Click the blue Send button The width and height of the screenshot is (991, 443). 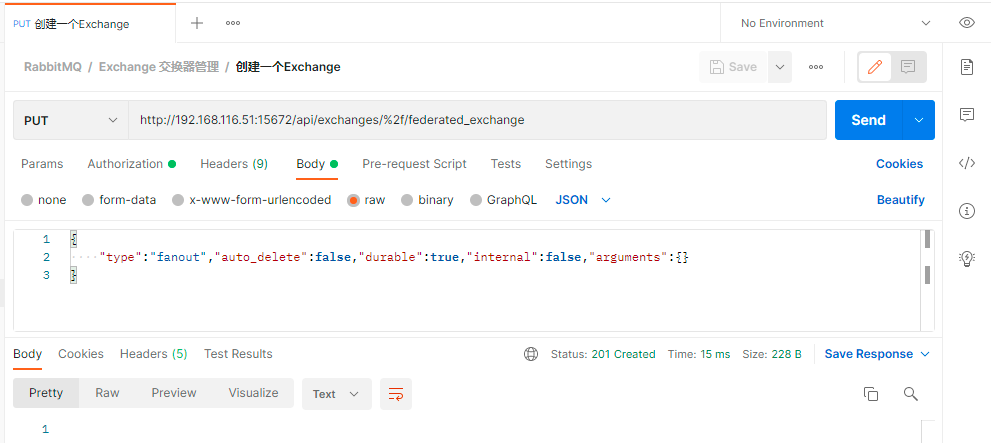[868, 120]
